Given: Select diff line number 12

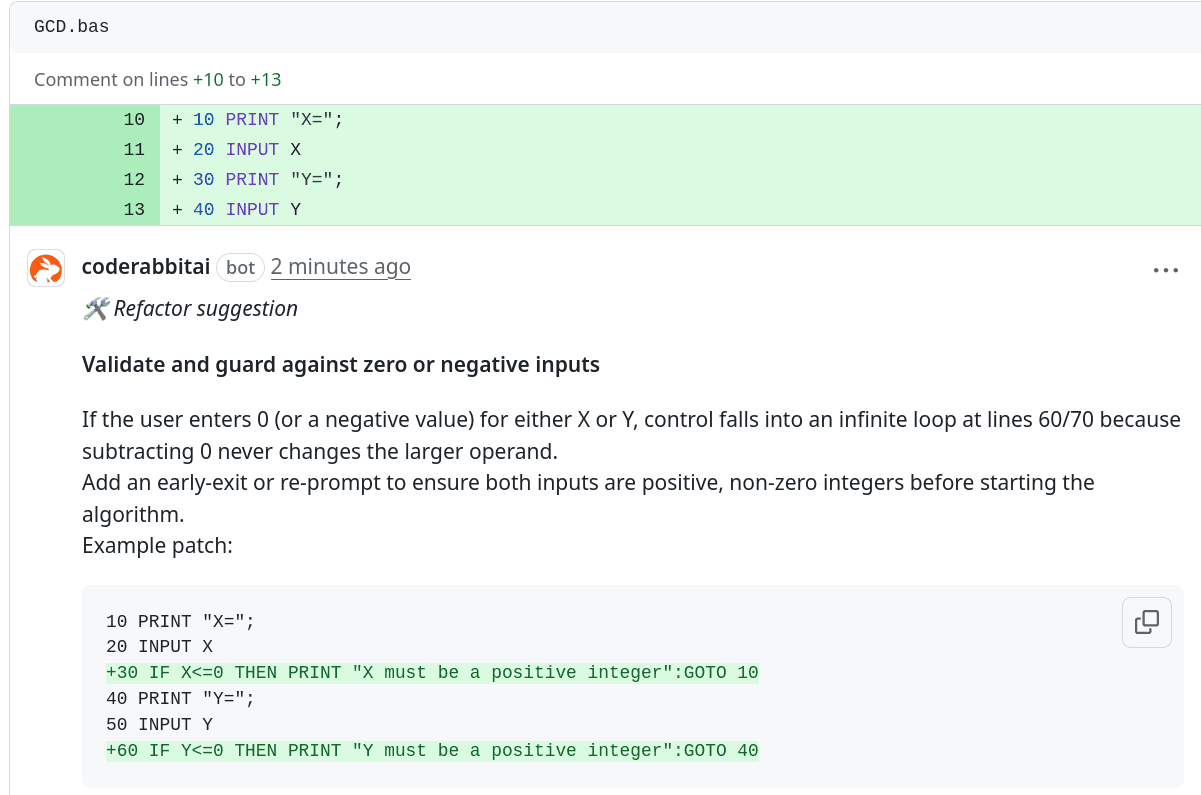Looking at the screenshot, I should tap(134, 180).
